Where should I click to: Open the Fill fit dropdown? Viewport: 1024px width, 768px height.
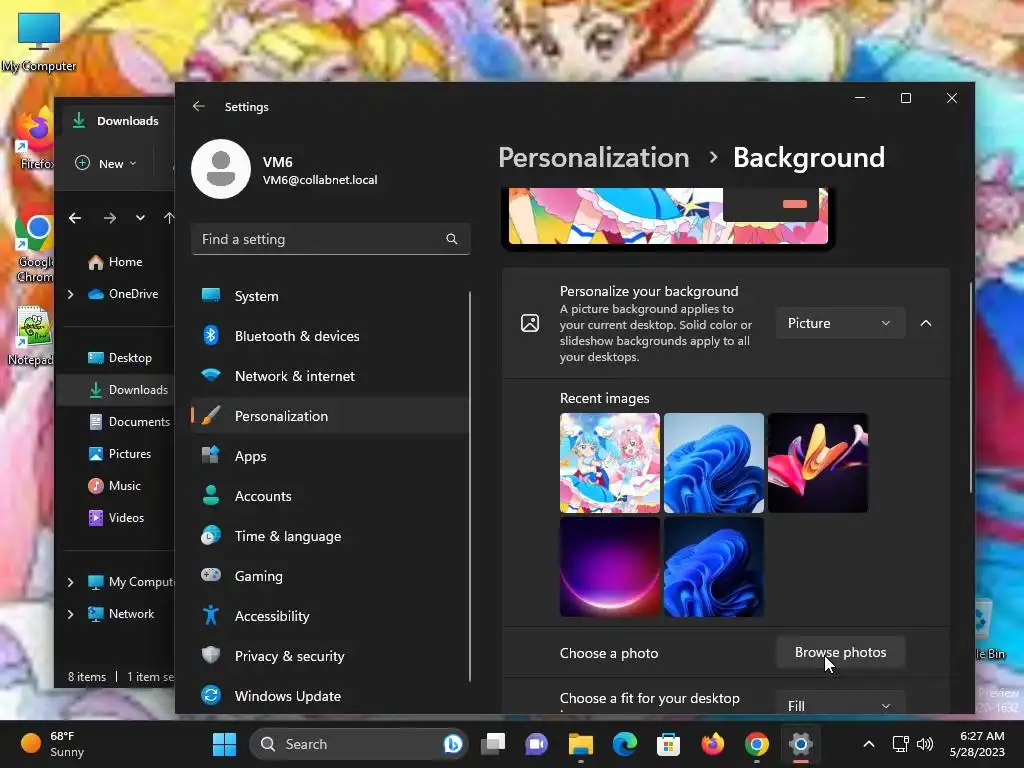840,705
